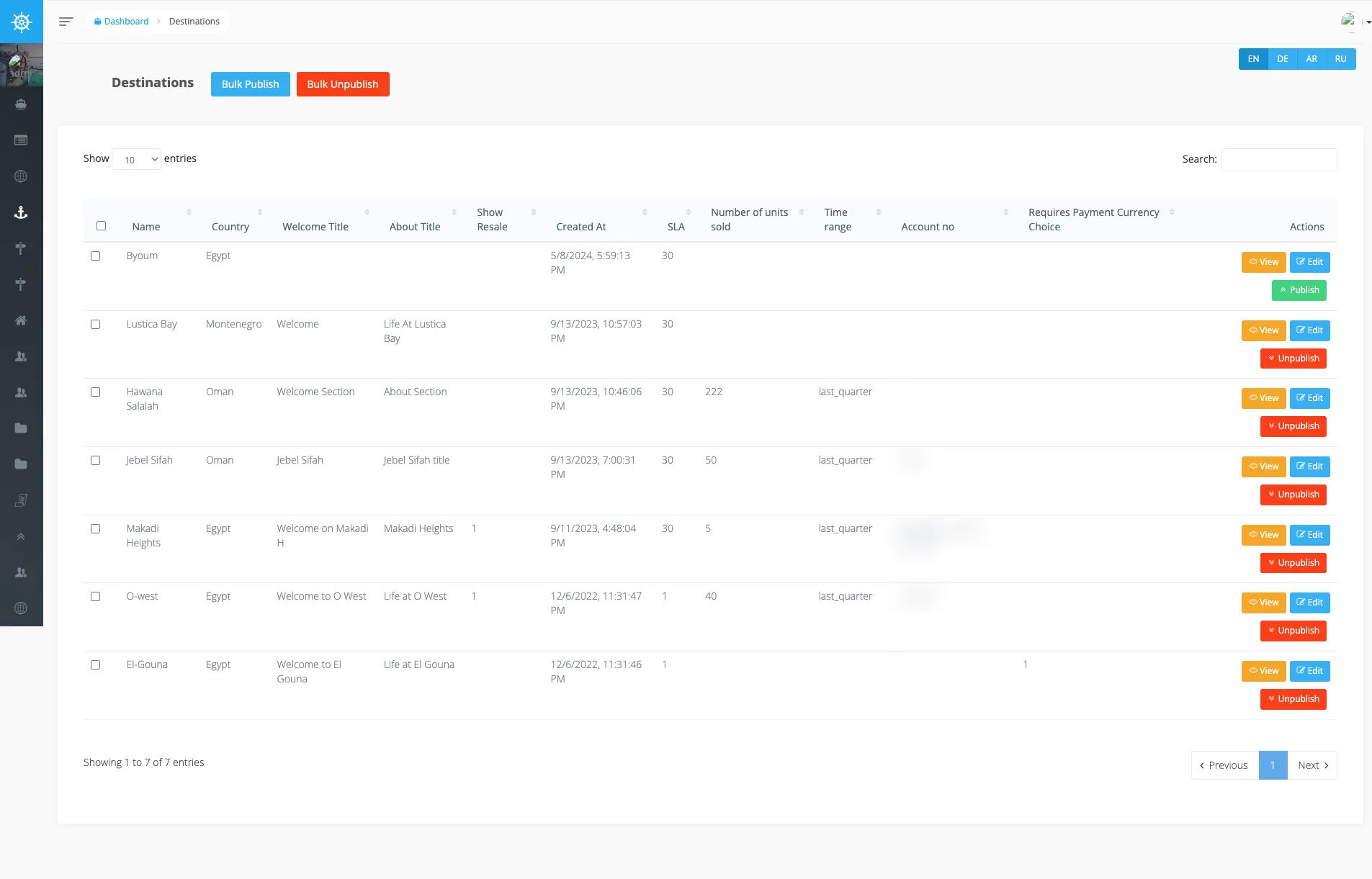This screenshot has height=879, width=1372.
Task: Sort table by Name column arrows
Action: click(x=189, y=212)
